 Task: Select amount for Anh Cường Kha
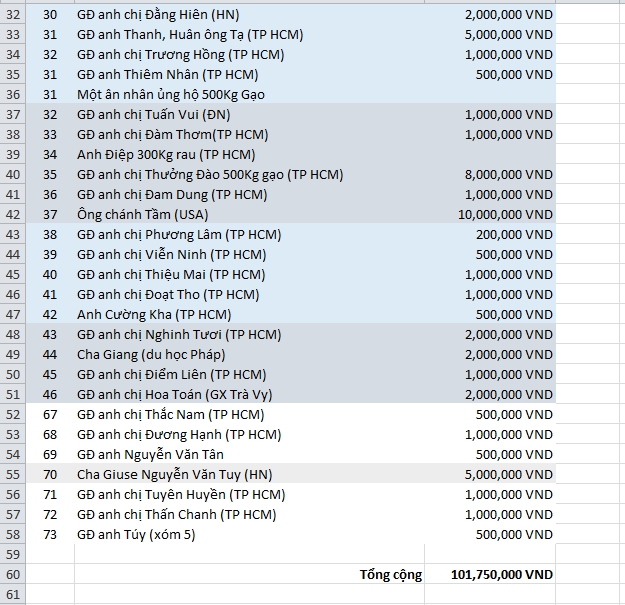(x=490, y=314)
